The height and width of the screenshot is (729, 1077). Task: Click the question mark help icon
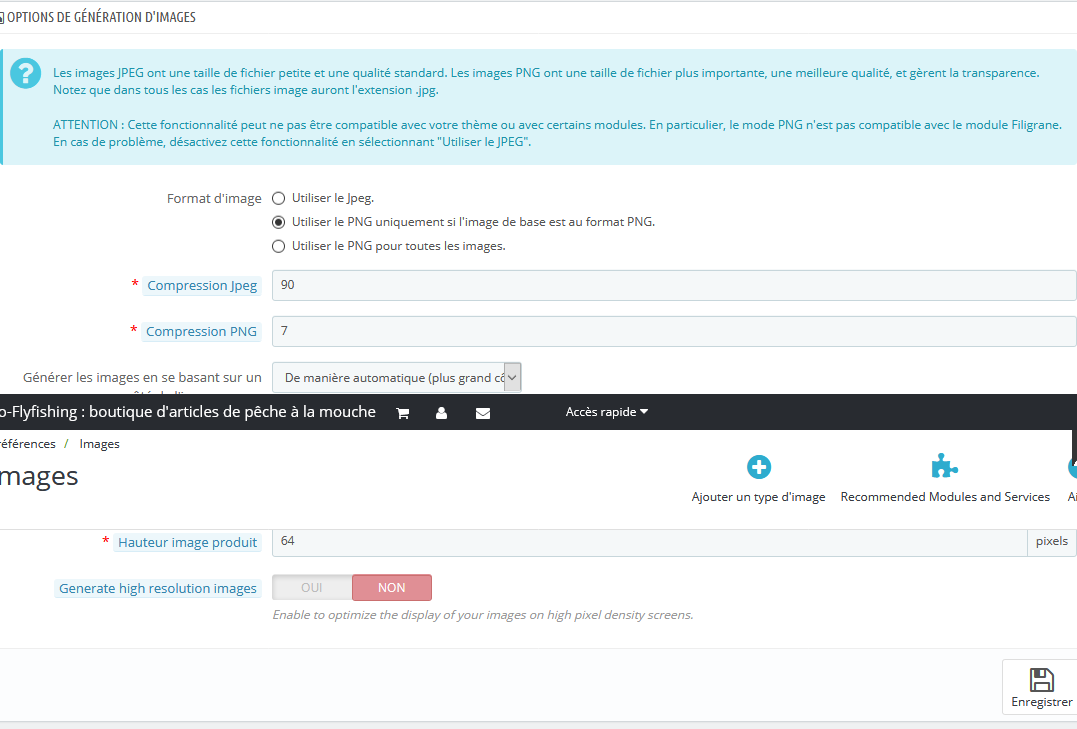[x=25, y=73]
